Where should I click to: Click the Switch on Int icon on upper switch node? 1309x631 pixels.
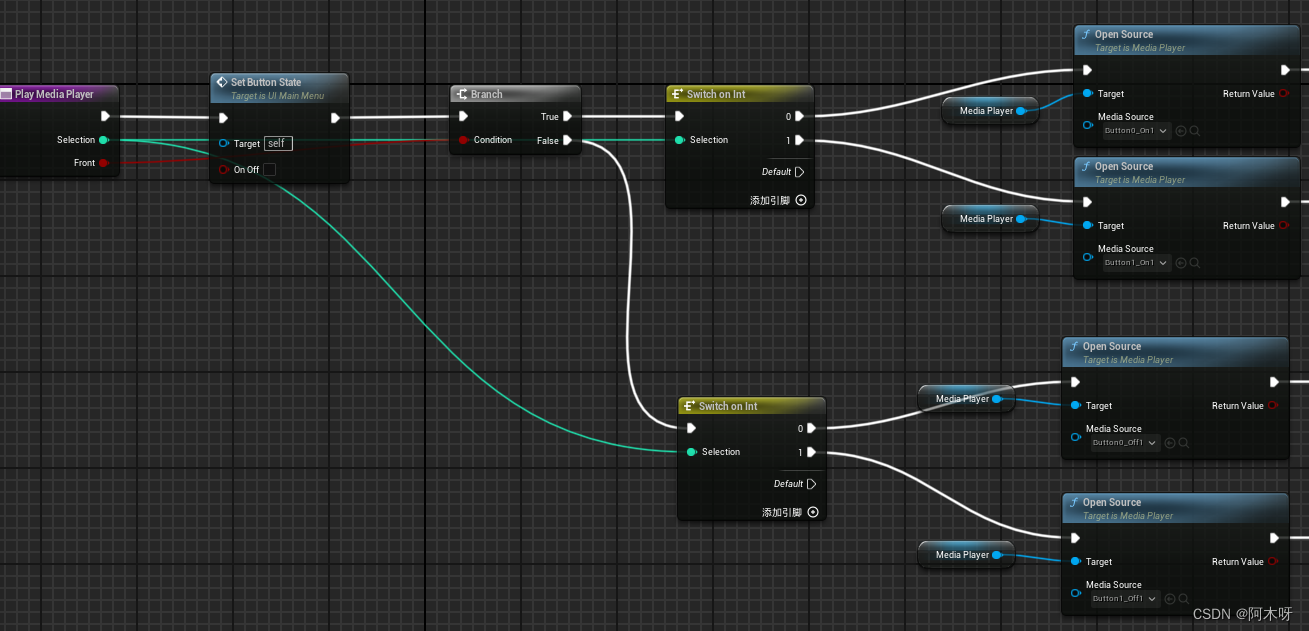point(676,93)
